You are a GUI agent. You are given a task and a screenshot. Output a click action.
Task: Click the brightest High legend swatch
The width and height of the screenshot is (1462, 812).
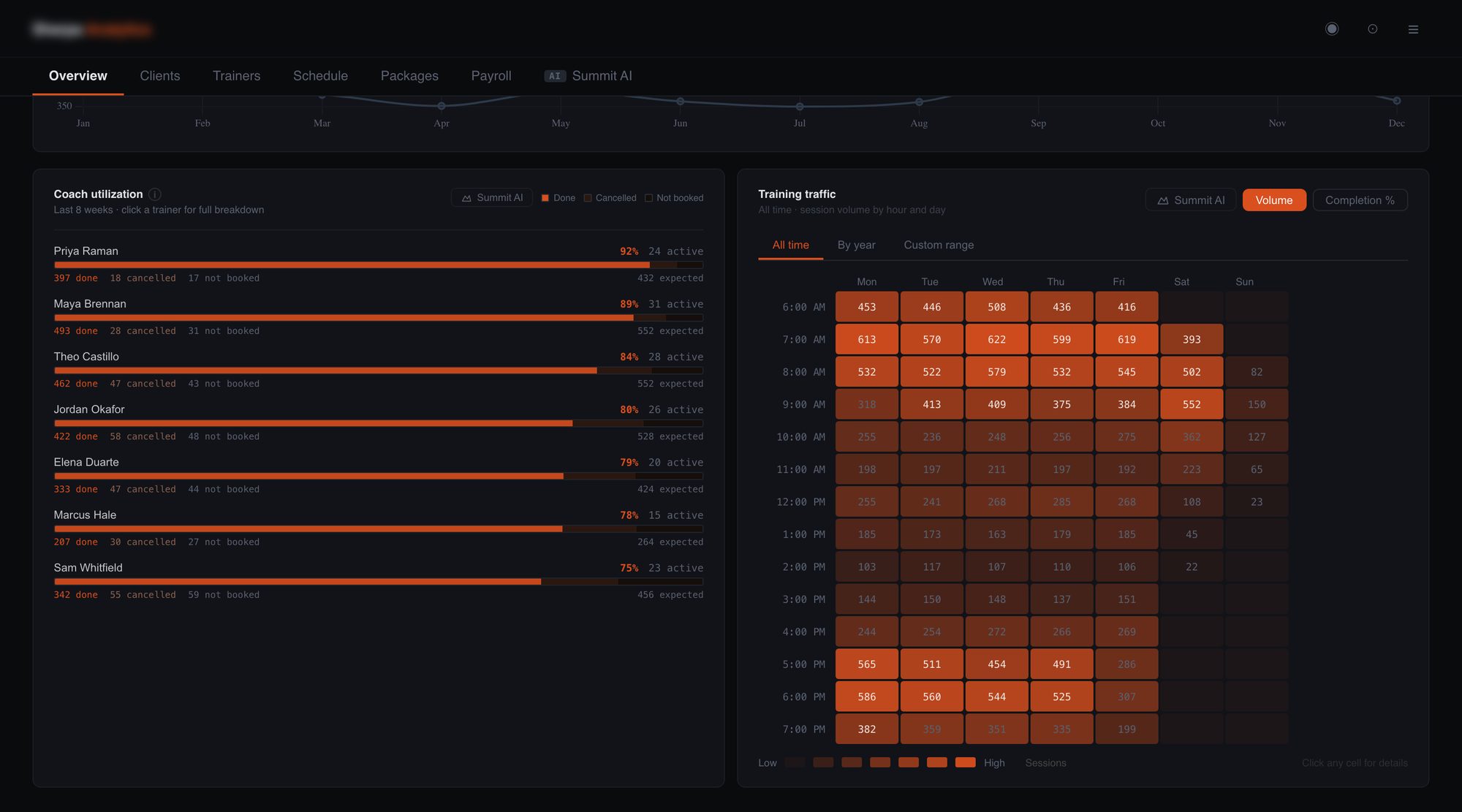click(965, 762)
